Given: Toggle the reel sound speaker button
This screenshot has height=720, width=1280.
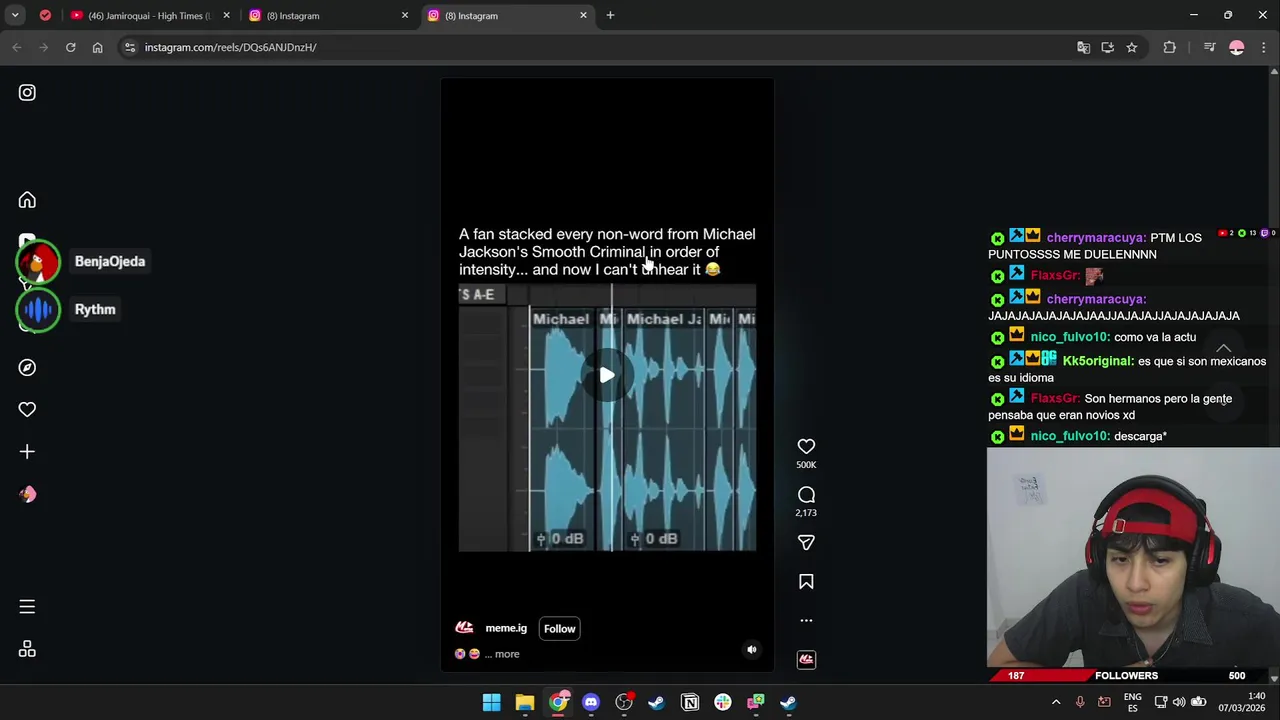Looking at the screenshot, I should pos(752,649).
